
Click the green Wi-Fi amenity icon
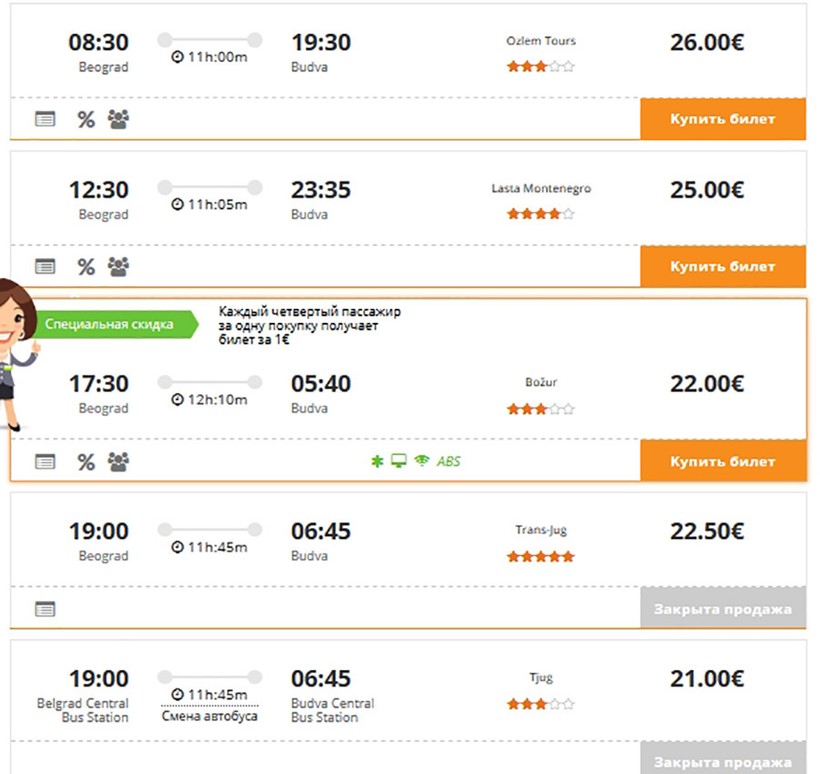pos(421,461)
